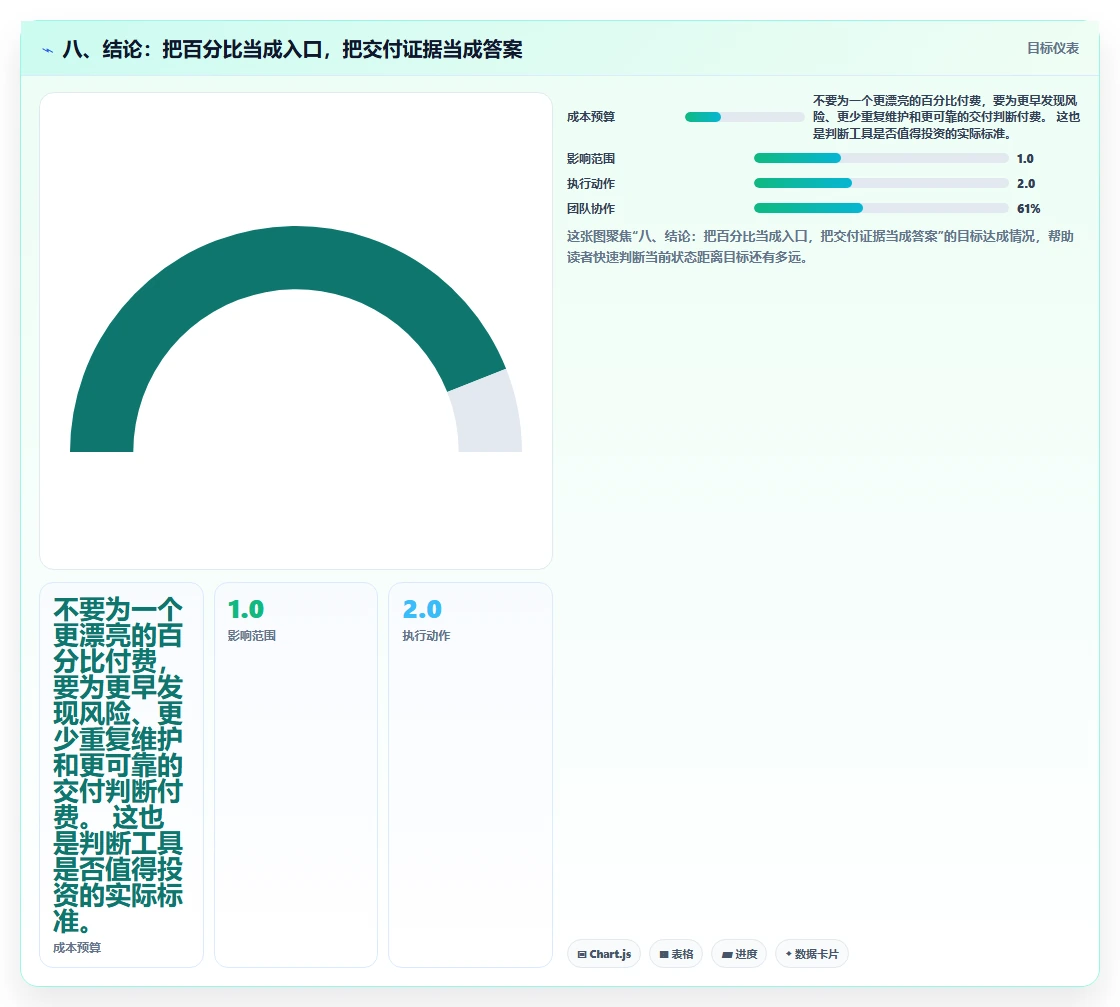Click the 成本预算 caption in the first card

coord(77,948)
